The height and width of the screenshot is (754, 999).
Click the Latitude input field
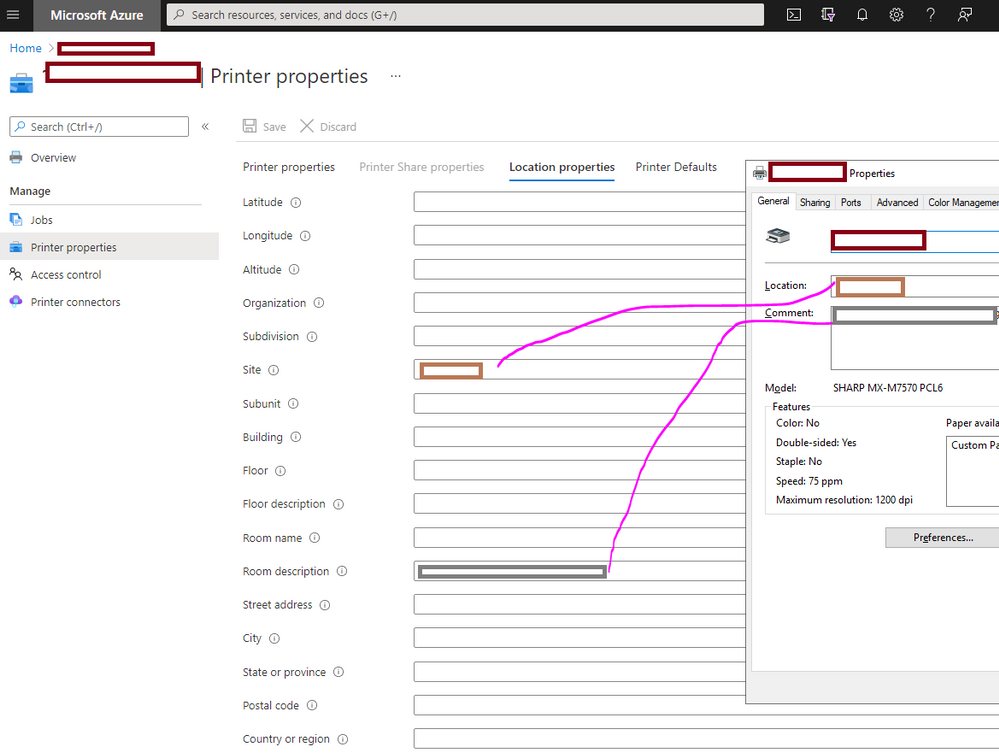578,201
